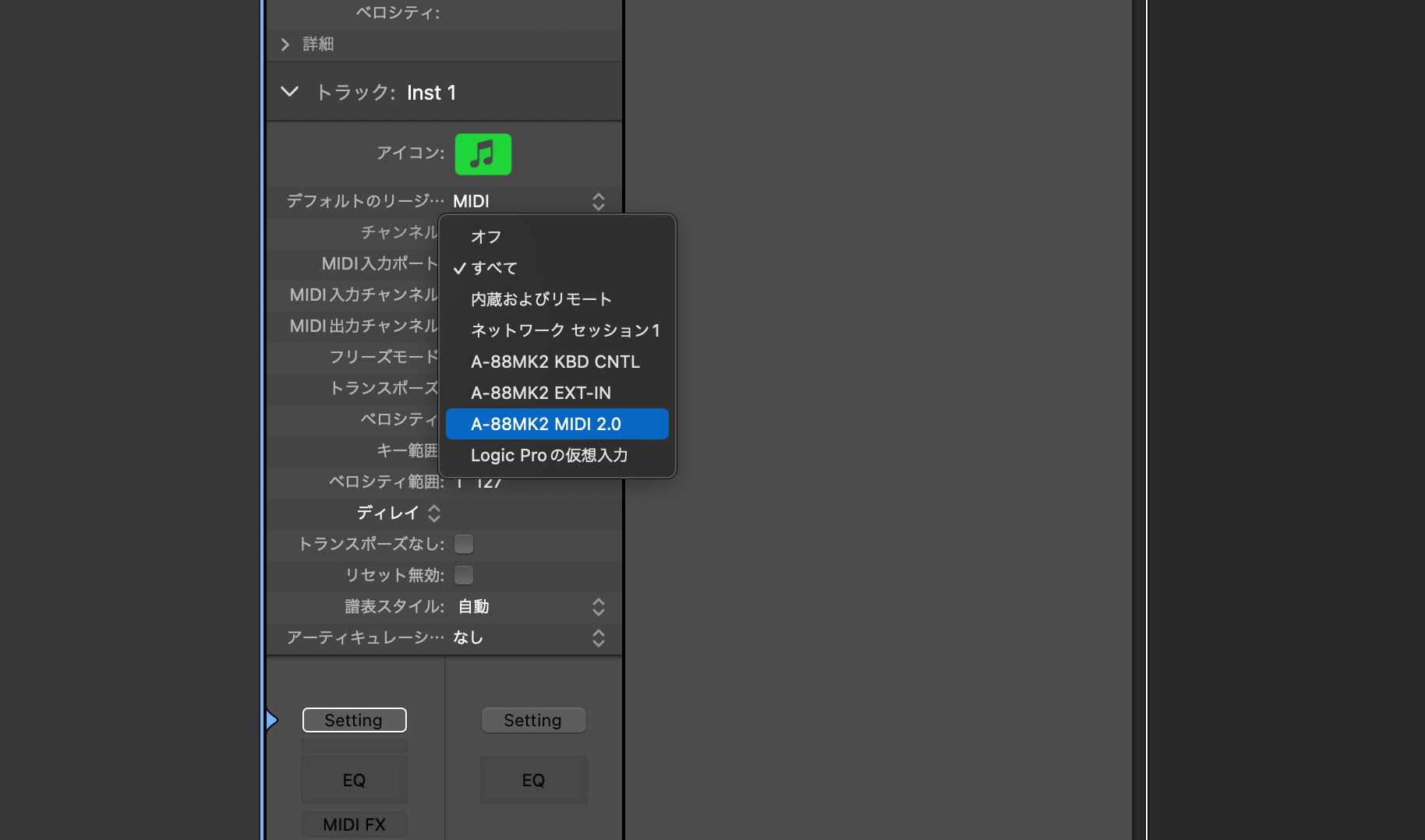Enable the トランスポーズなし checkbox
Screen dimensions: 1425x840
464,544
